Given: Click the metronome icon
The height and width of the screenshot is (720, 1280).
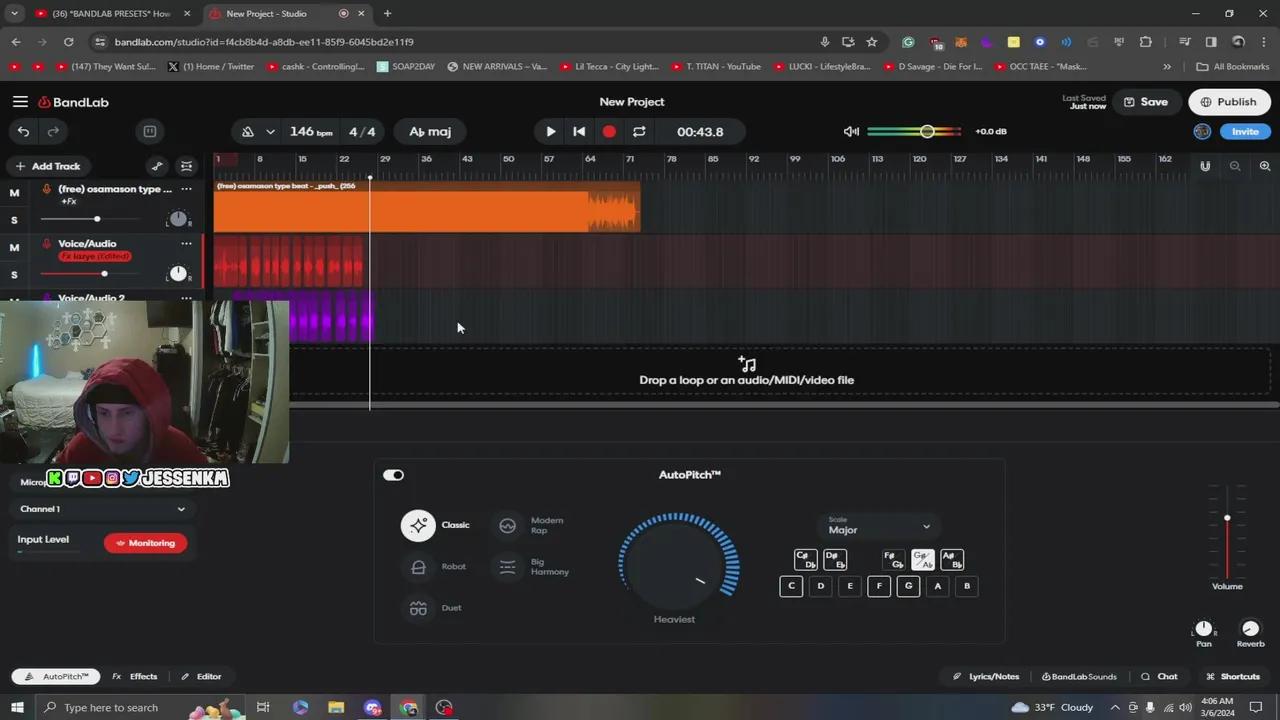Looking at the screenshot, I should tap(248, 132).
